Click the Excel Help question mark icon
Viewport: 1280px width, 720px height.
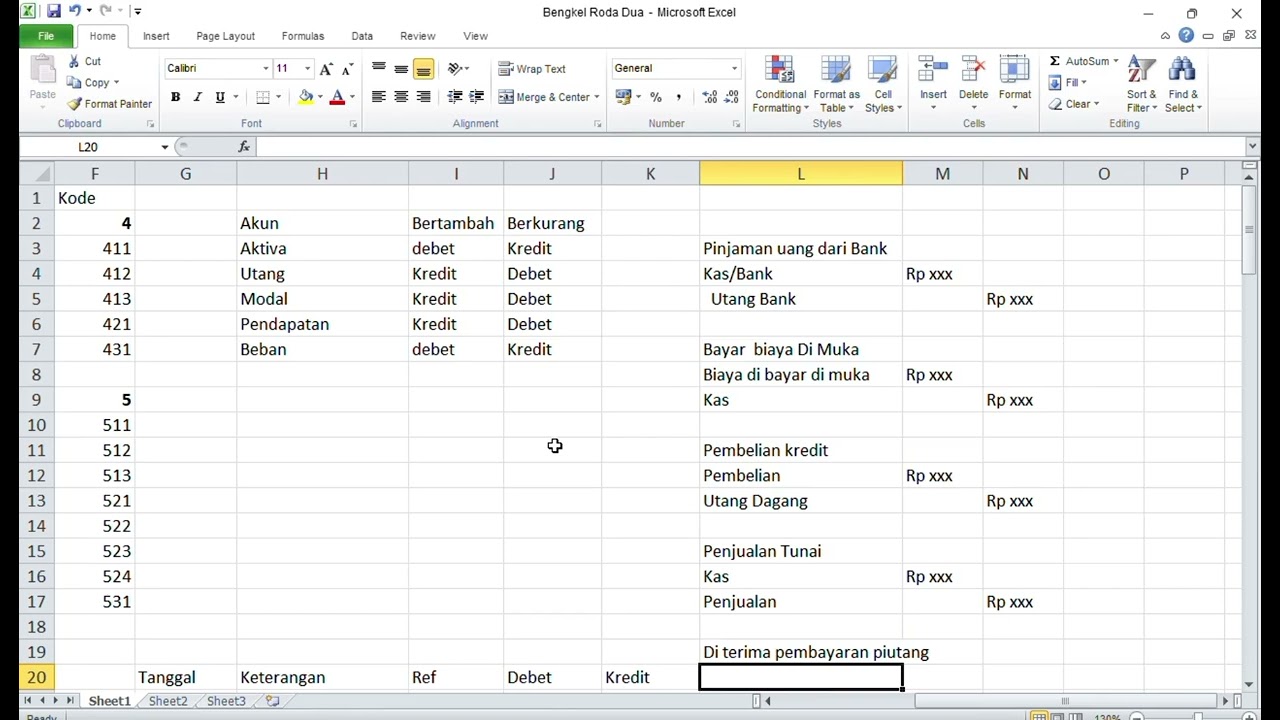1186,36
